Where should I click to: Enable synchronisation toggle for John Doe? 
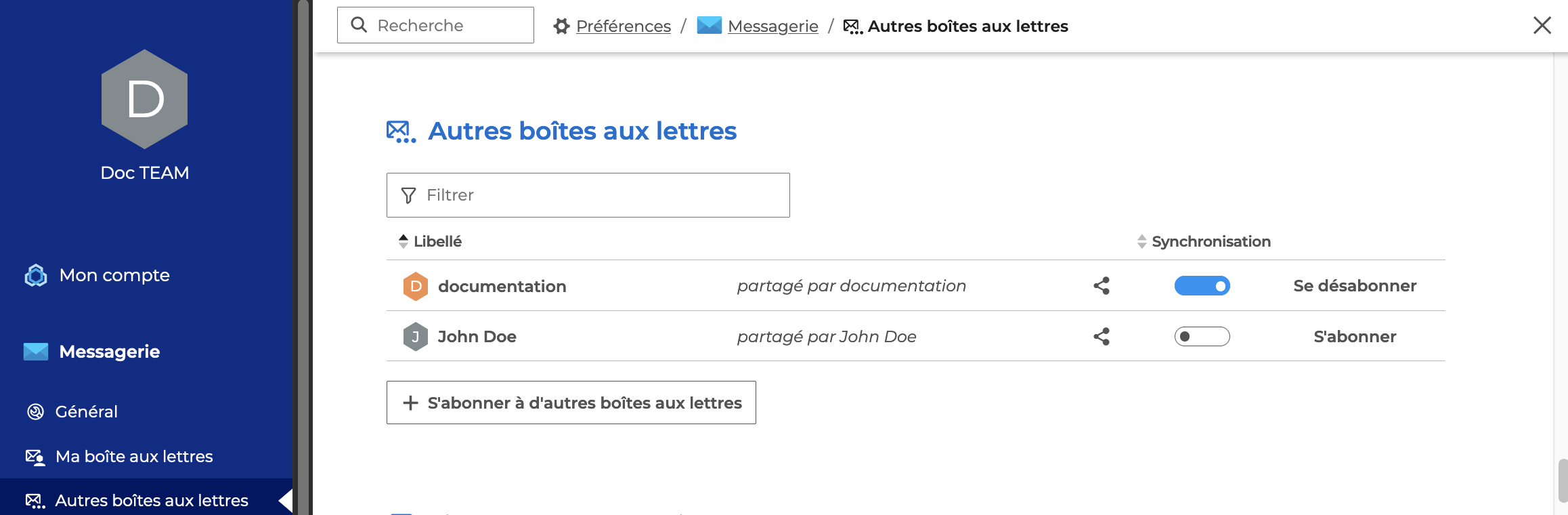pos(1202,337)
